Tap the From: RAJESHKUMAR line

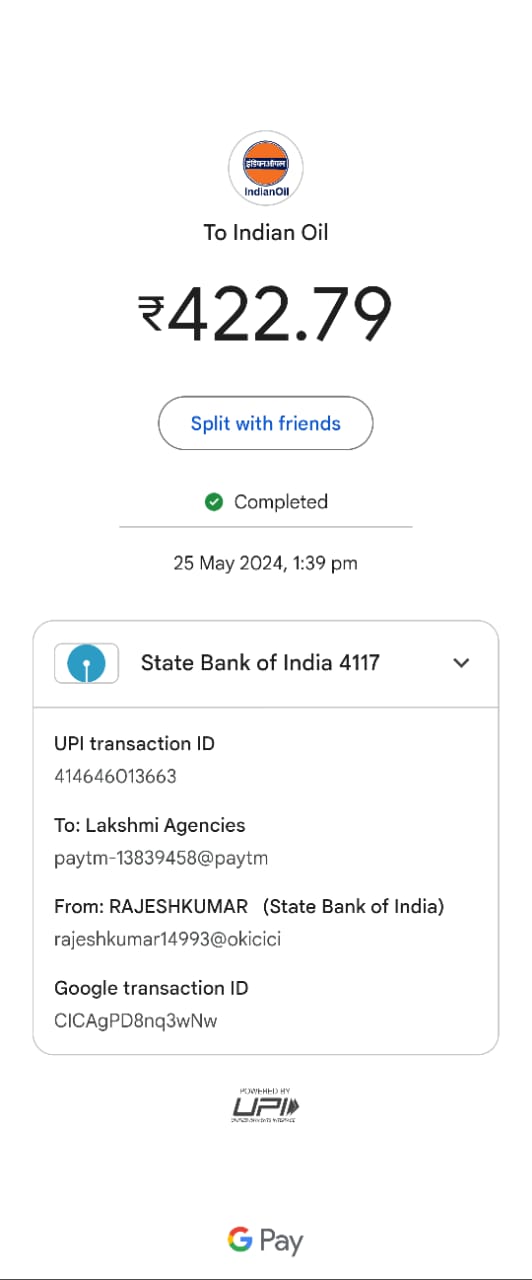pos(249,907)
